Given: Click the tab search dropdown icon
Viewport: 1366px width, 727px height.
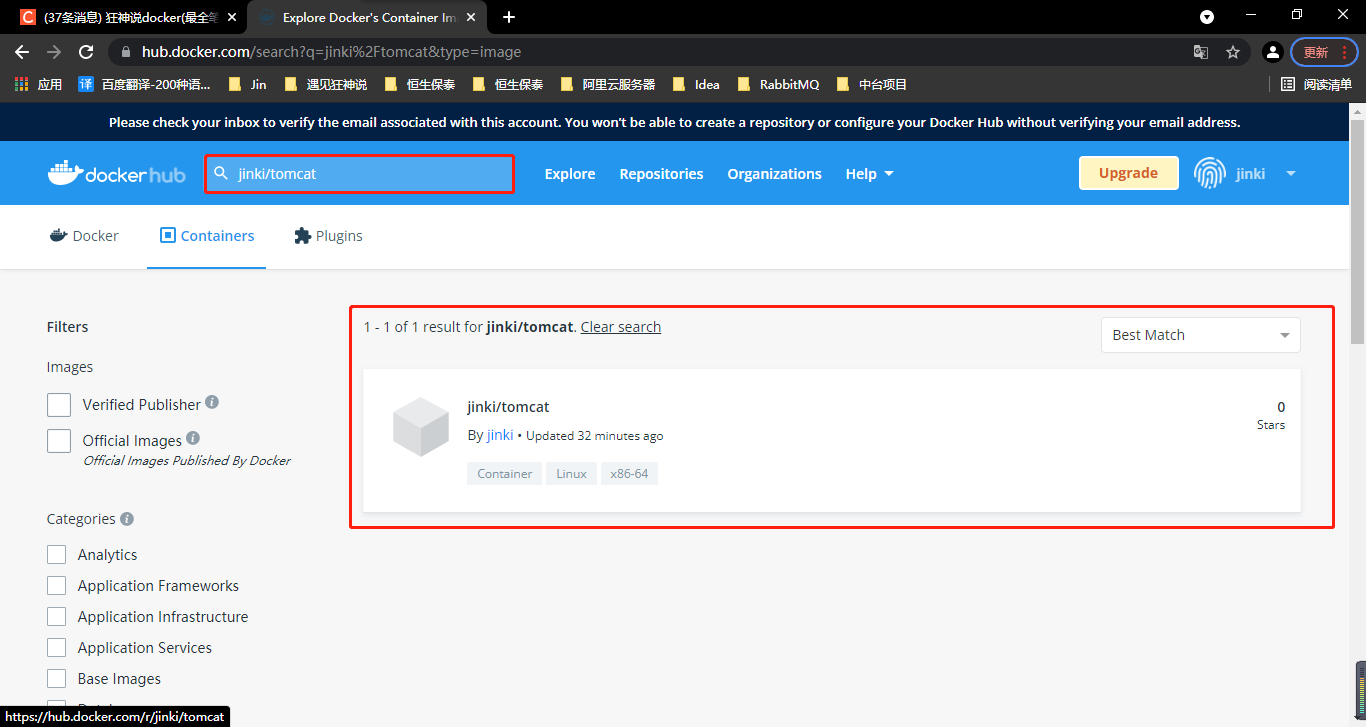Looking at the screenshot, I should (1207, 17).
